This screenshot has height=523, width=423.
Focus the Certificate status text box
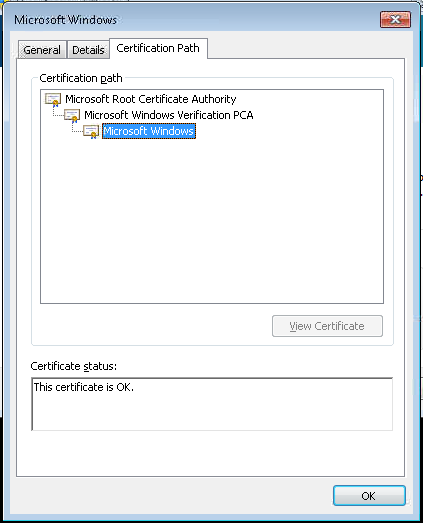click(x=212, y=404)
